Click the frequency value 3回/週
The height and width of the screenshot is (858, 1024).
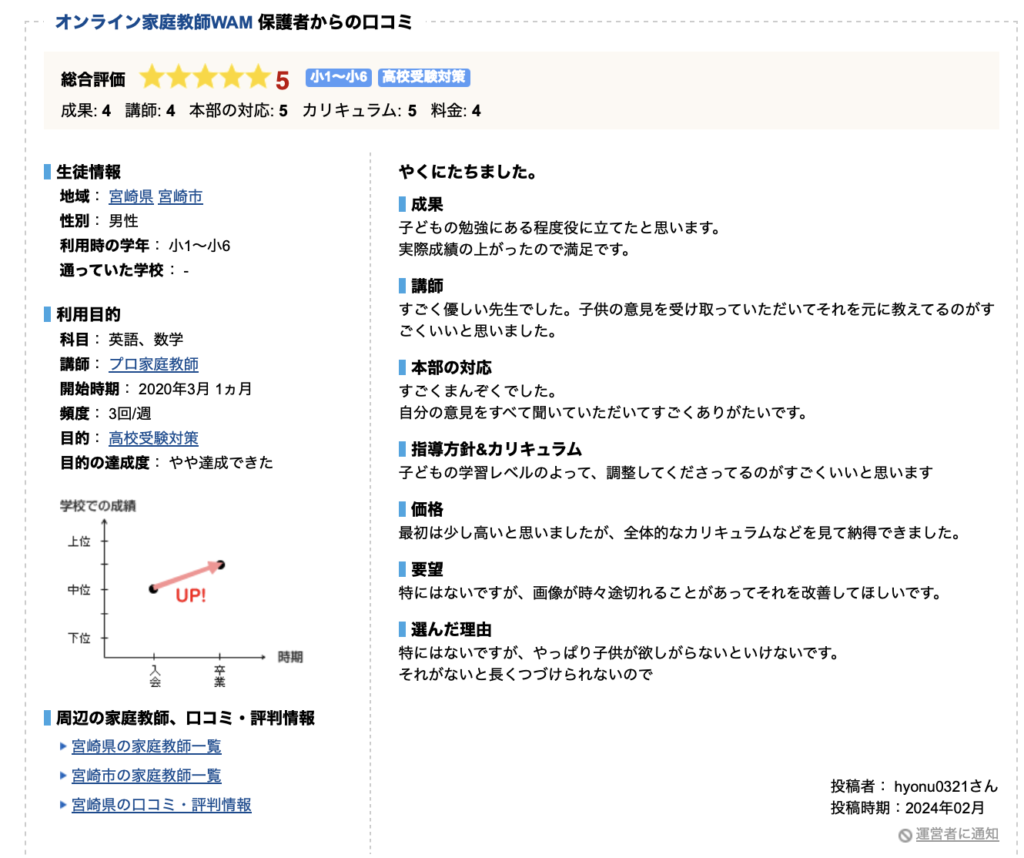(130, 413)
